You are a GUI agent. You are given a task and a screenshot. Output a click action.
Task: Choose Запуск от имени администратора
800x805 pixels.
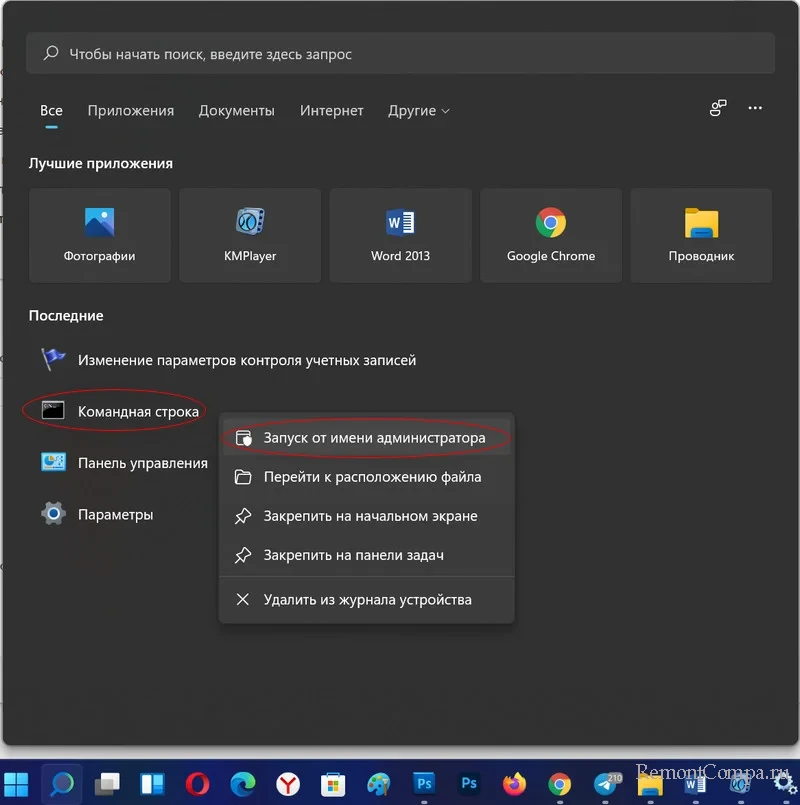[373, 438]
